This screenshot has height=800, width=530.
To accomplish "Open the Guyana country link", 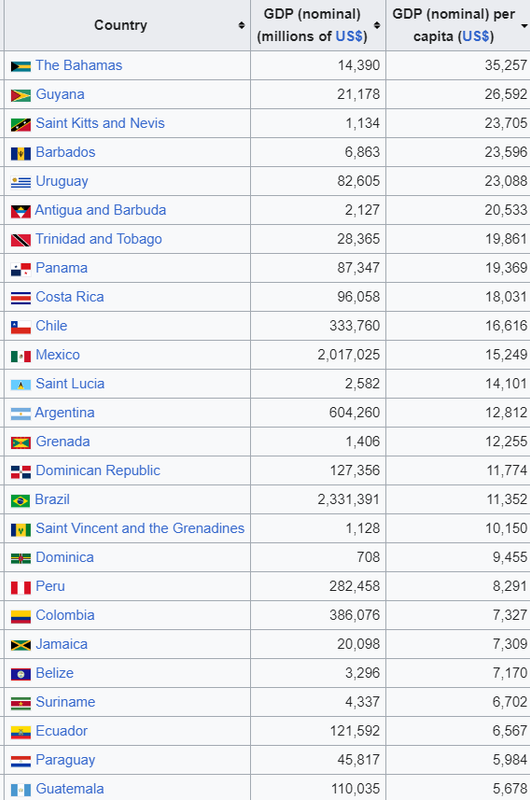I will 60,94.
